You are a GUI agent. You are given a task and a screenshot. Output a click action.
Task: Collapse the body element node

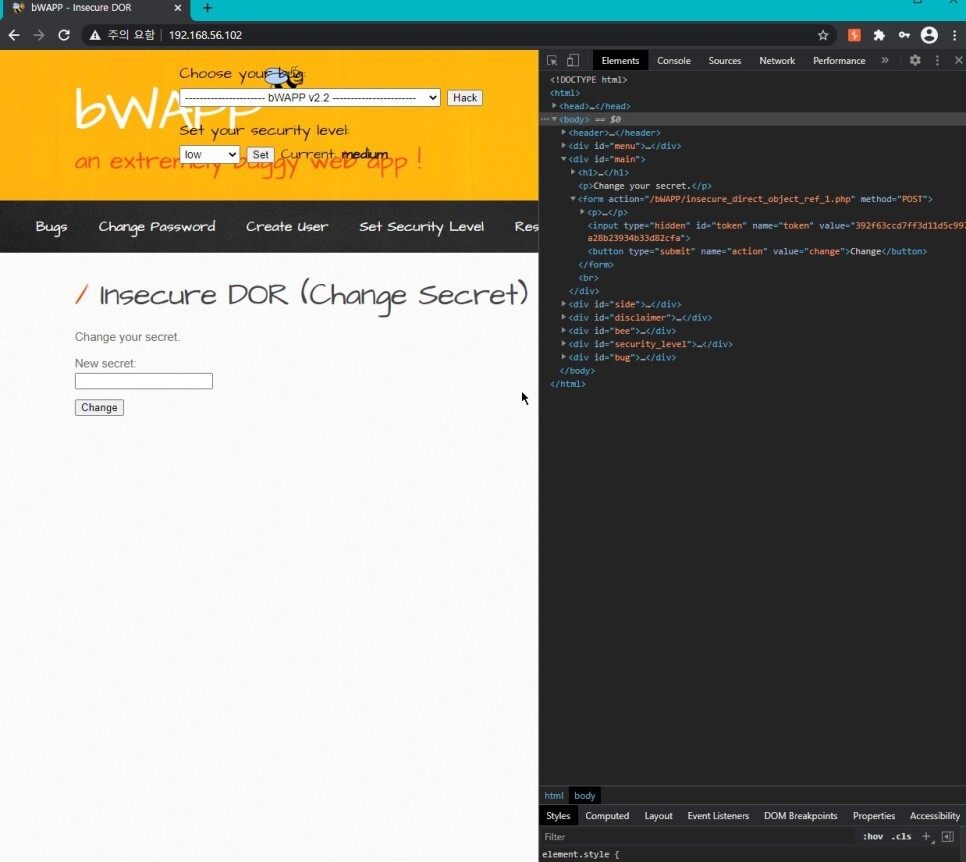pyautogui.click(x=554, y=120)
